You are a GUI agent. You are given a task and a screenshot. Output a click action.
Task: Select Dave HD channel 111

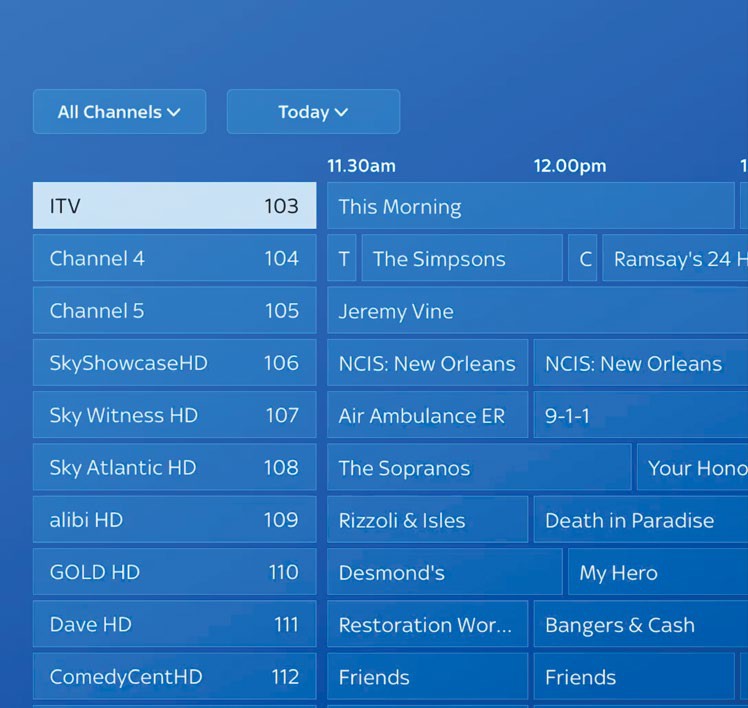tap(174, 624)
